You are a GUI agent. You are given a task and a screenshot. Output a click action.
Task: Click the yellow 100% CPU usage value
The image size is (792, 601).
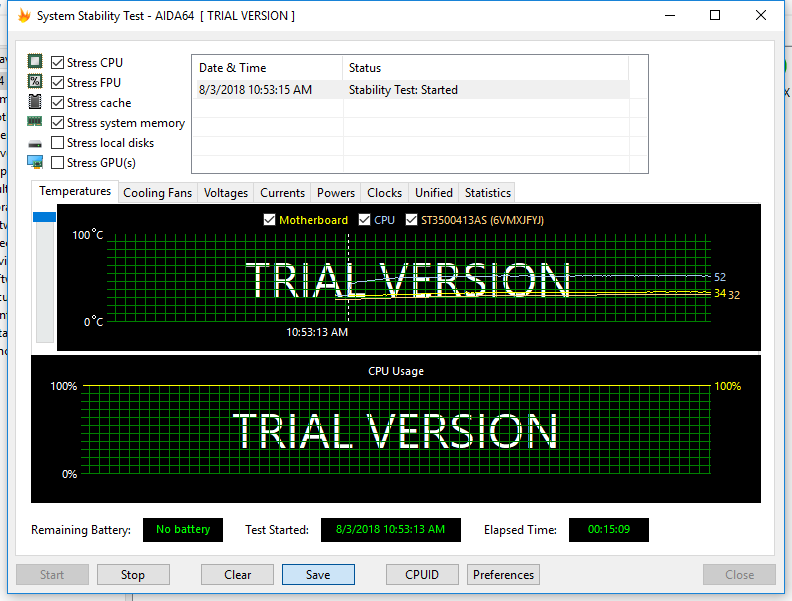tap(727, 386)
